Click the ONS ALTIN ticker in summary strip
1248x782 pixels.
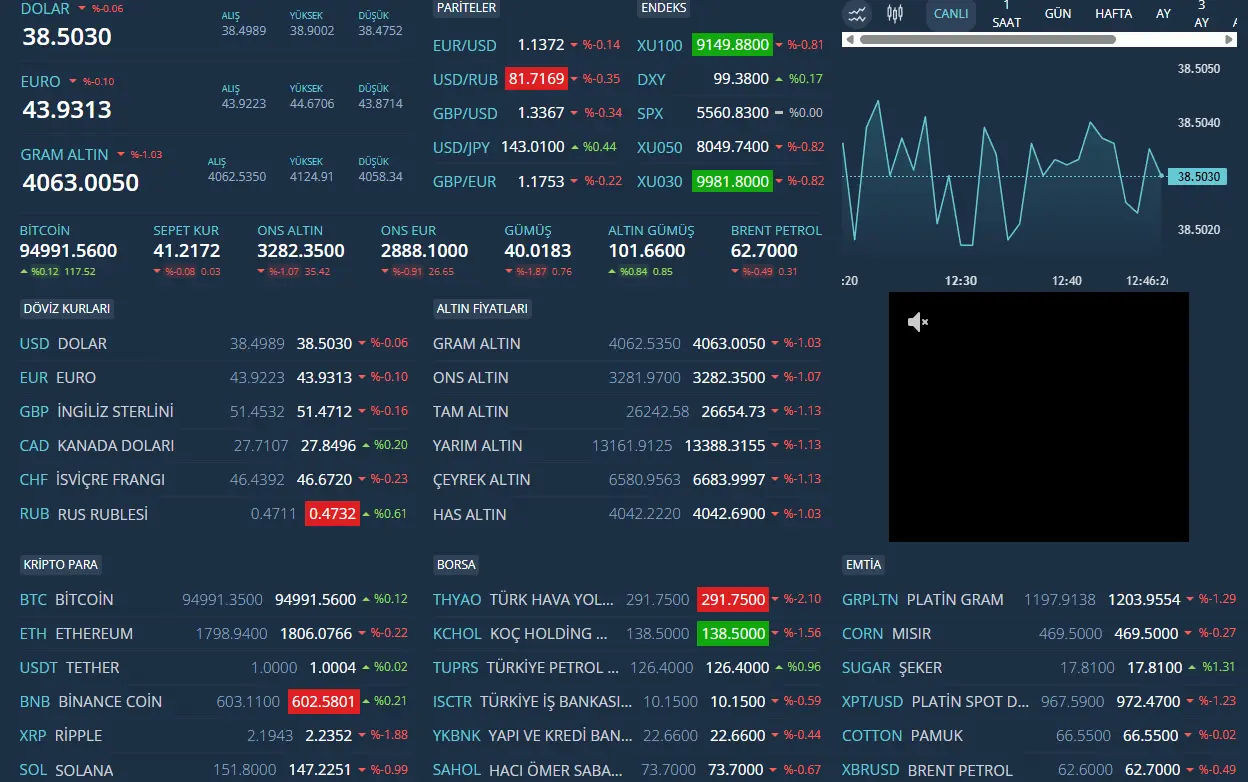(x=301, y=250)
